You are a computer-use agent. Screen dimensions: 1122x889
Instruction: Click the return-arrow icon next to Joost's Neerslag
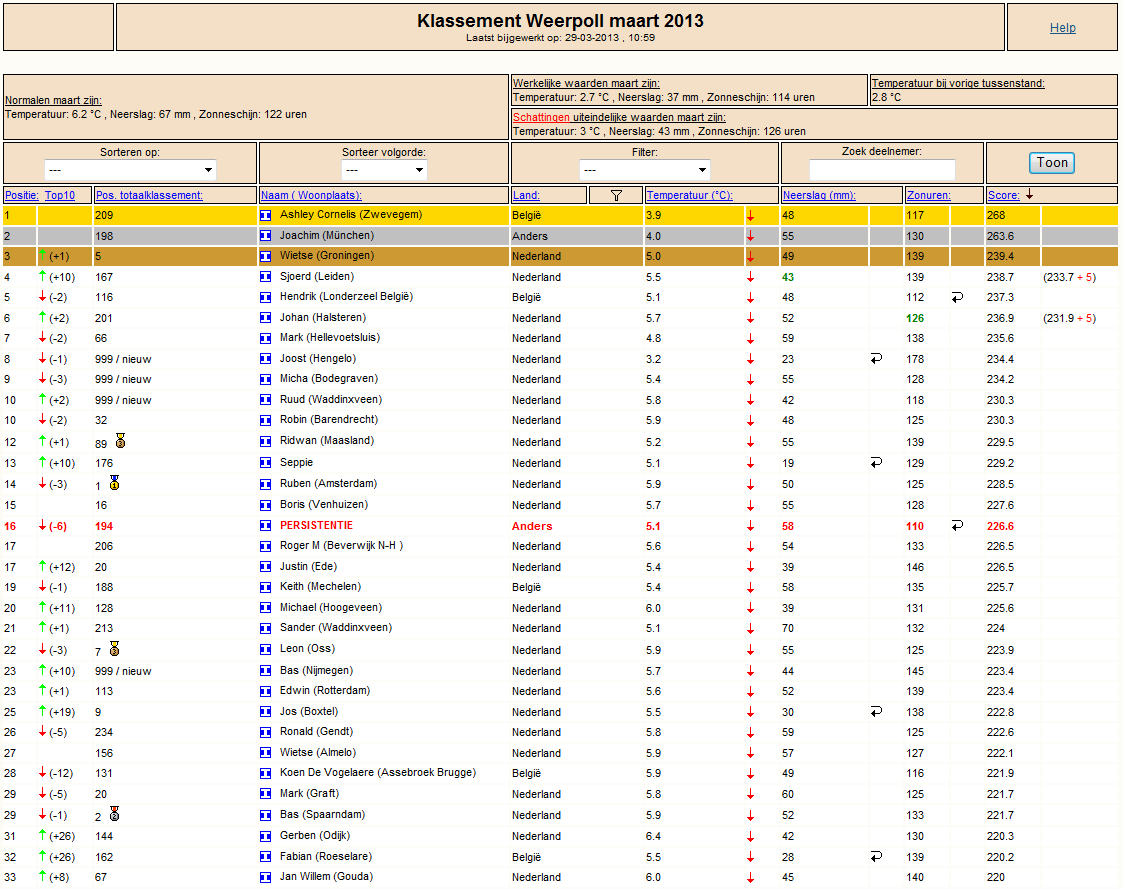point(877,359)
